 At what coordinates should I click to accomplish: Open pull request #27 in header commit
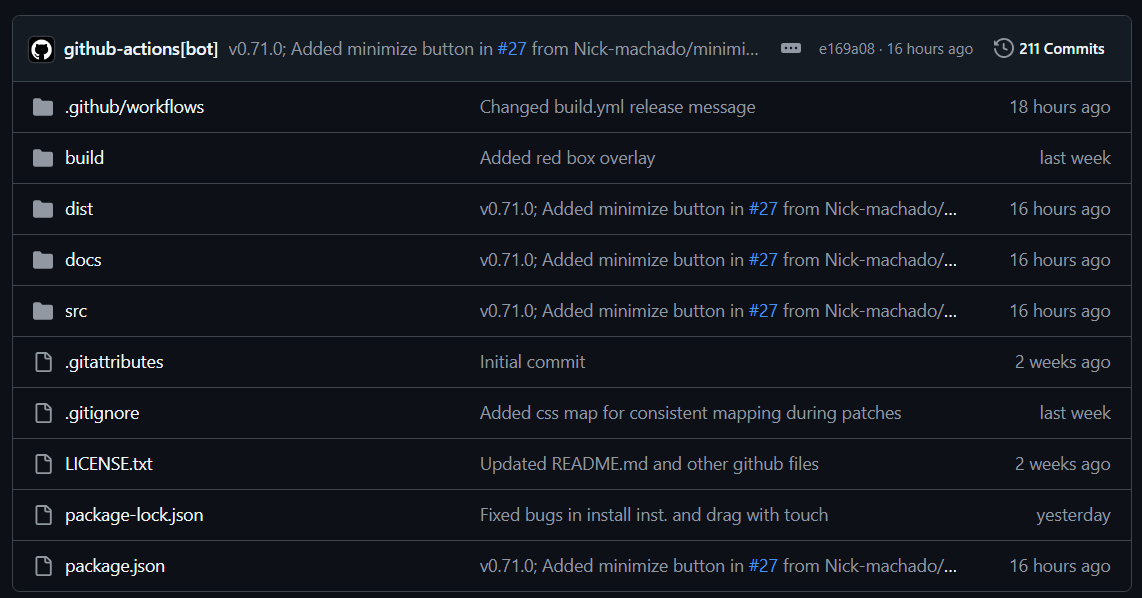[x=512, y=49]
